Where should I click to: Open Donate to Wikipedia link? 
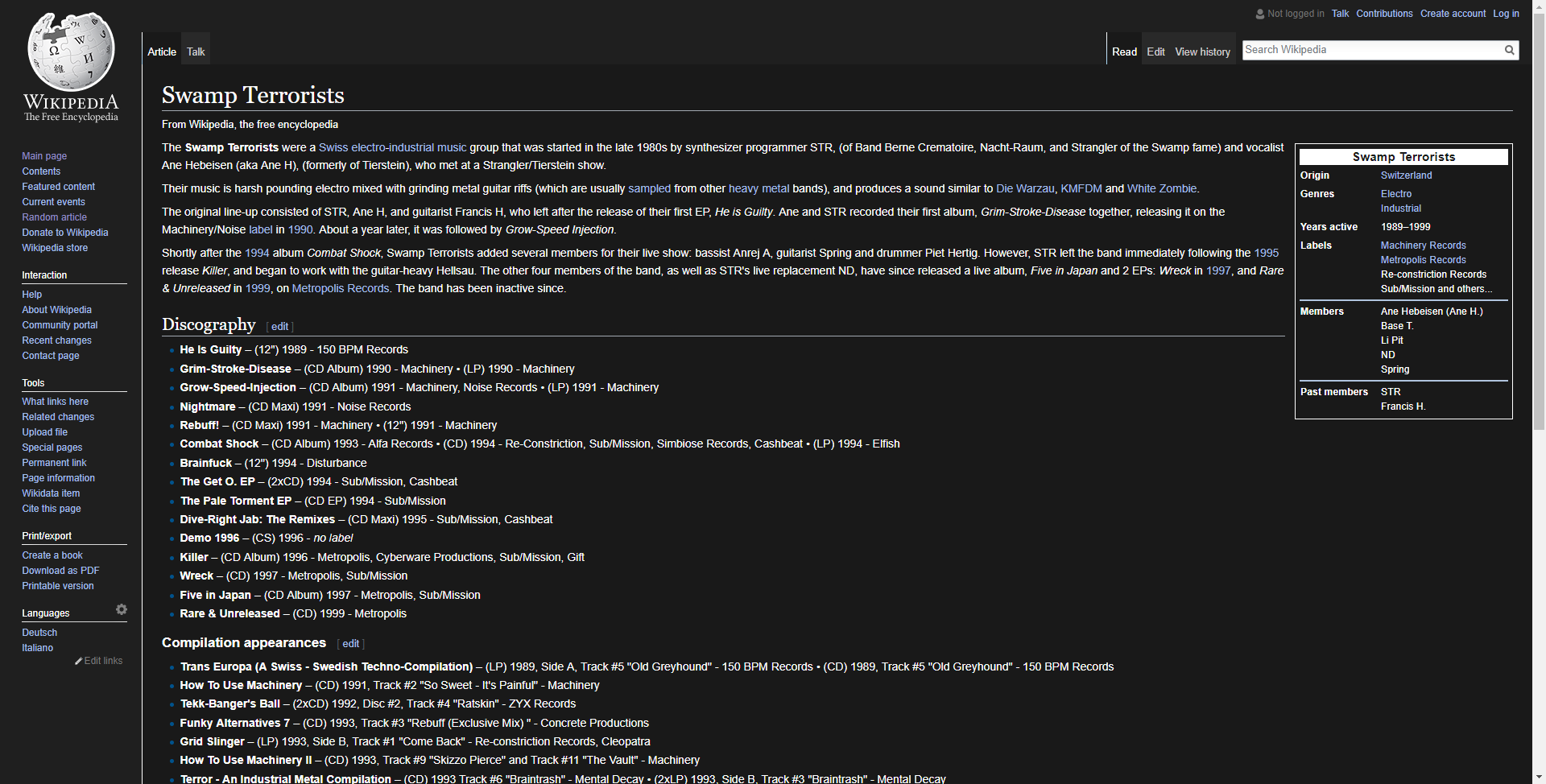[64, 233]
